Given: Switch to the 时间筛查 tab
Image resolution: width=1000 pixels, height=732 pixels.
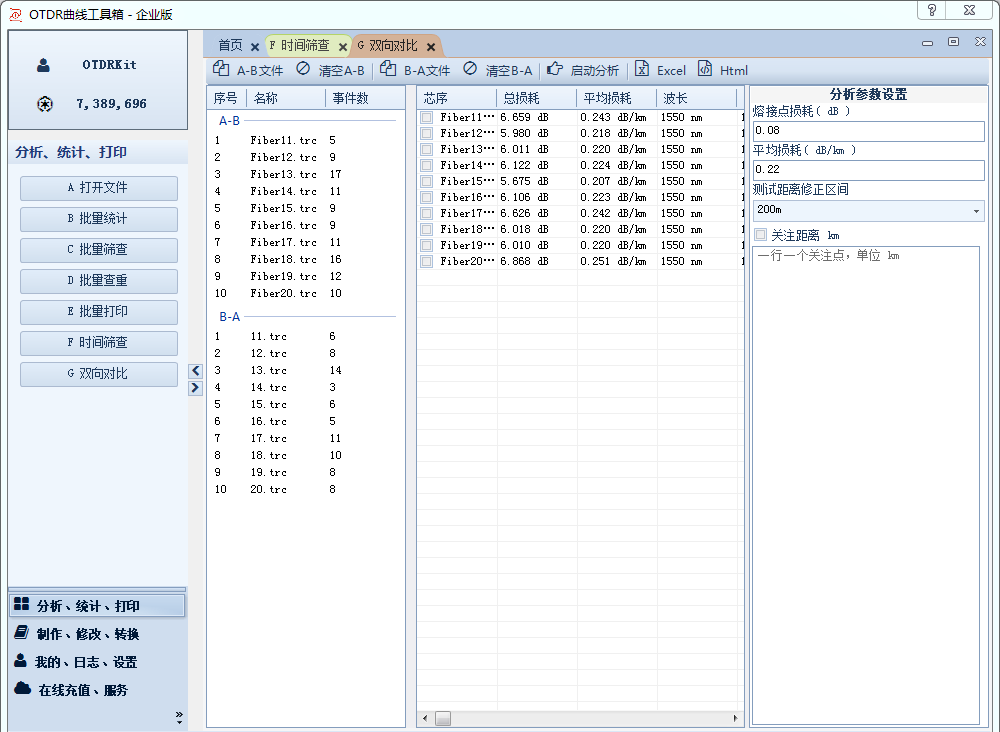Looking at the screenshot, I should [305, 46].
